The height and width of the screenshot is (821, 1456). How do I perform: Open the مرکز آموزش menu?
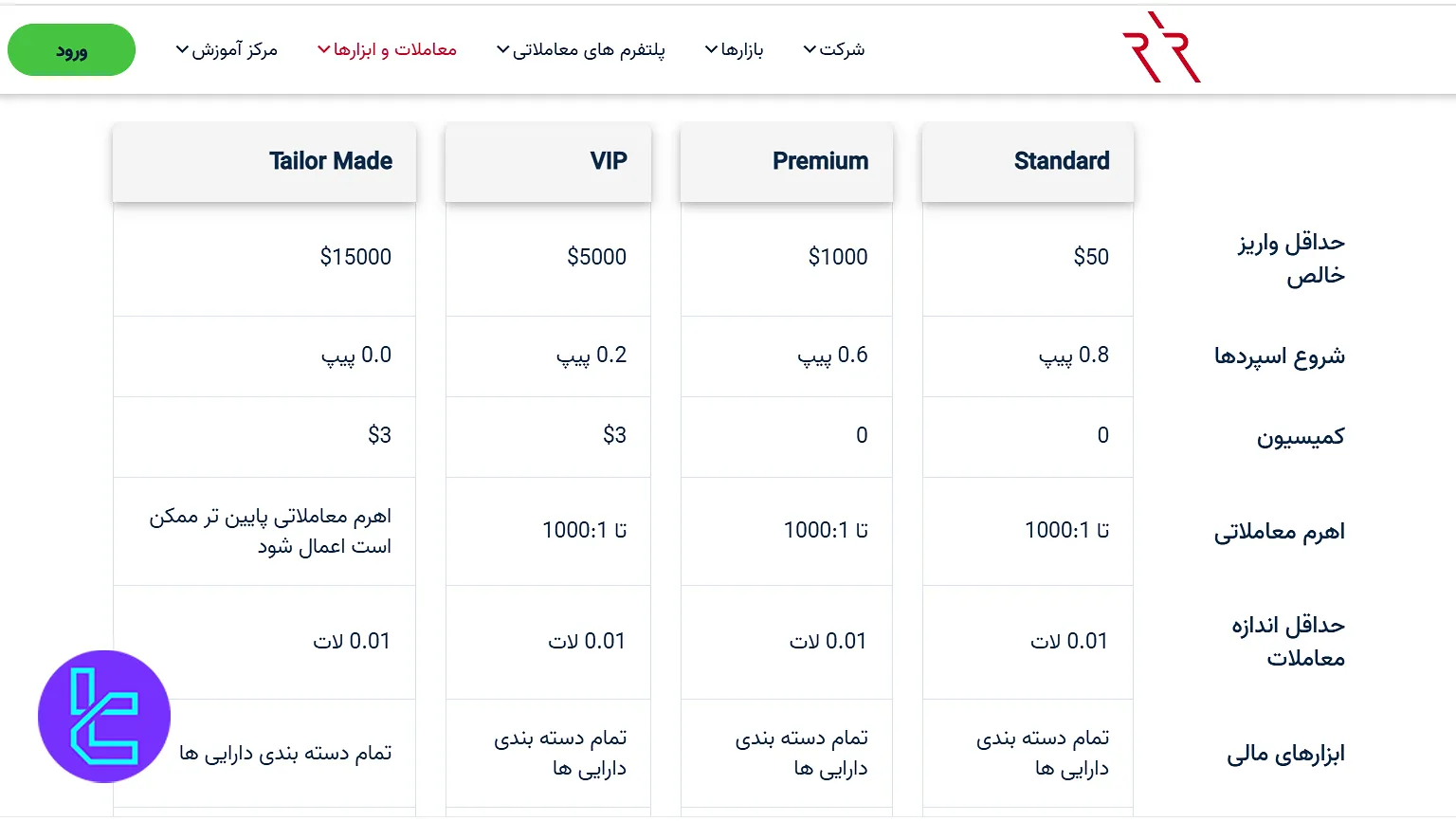point(229,50)
